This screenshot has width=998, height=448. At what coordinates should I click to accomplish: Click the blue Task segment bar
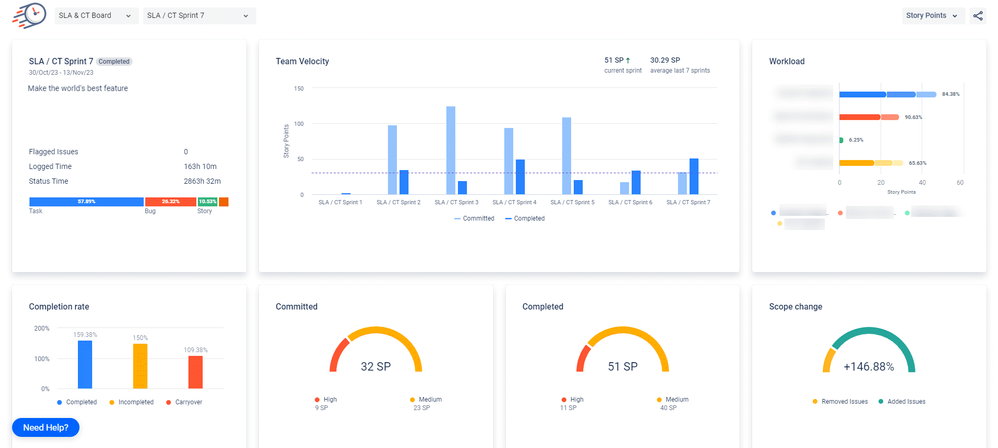click(x=86, y=202)
